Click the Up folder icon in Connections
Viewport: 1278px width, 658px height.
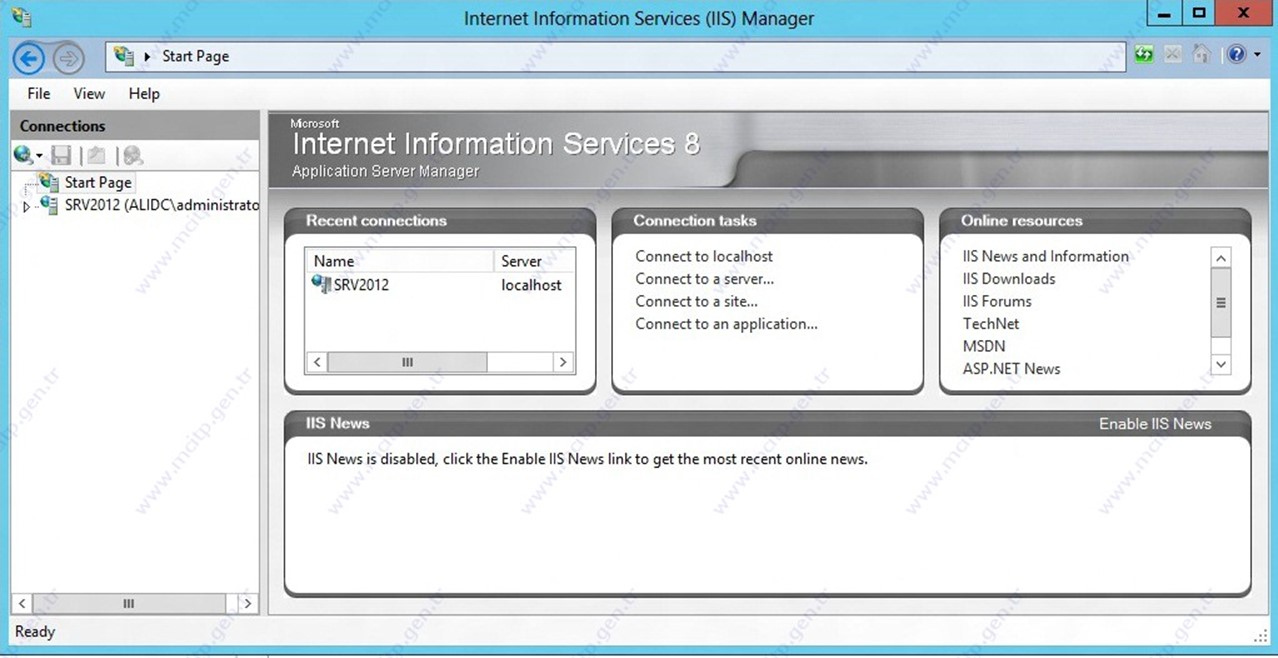tap(96, 155)
